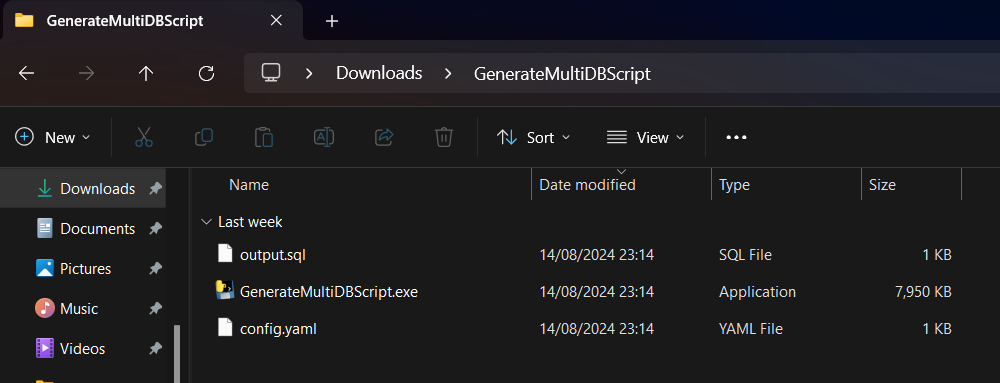Go up one folder level
This screenshot has width=1000, height=383.
click(146, 73)
